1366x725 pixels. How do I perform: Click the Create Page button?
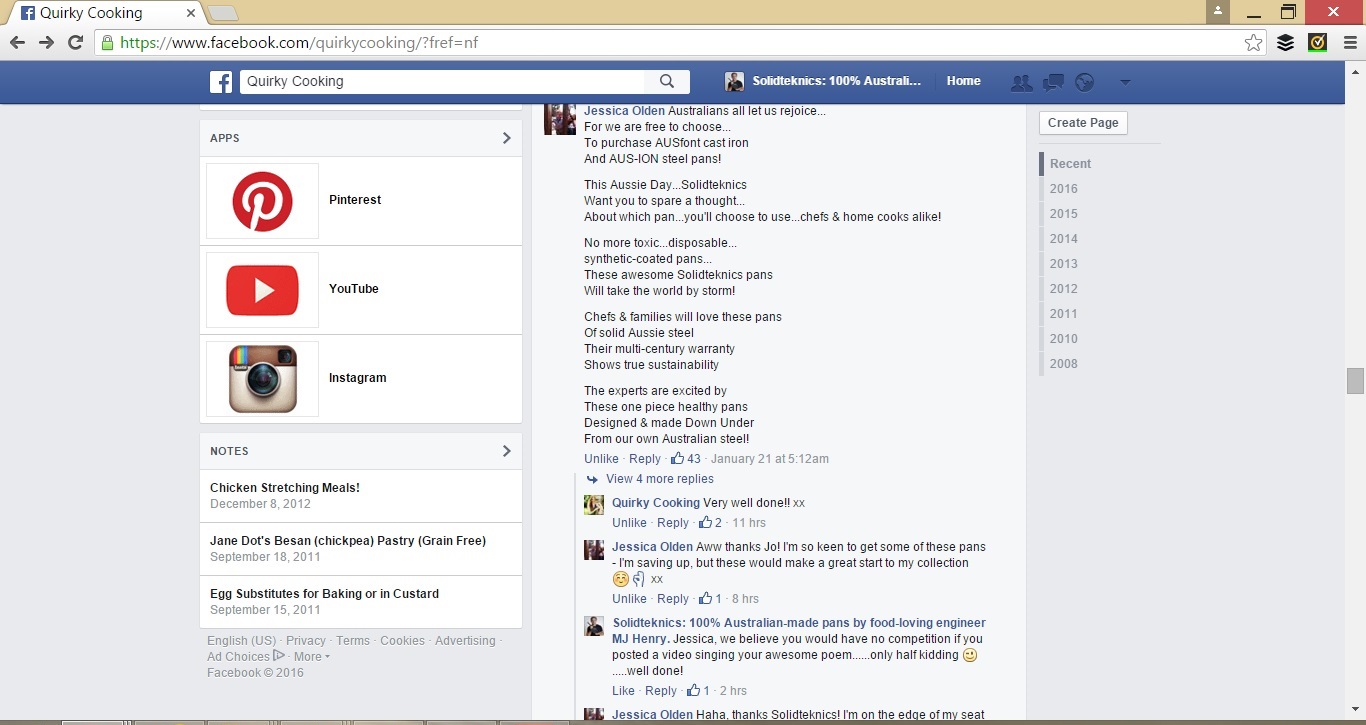(x=1083, y=123)
